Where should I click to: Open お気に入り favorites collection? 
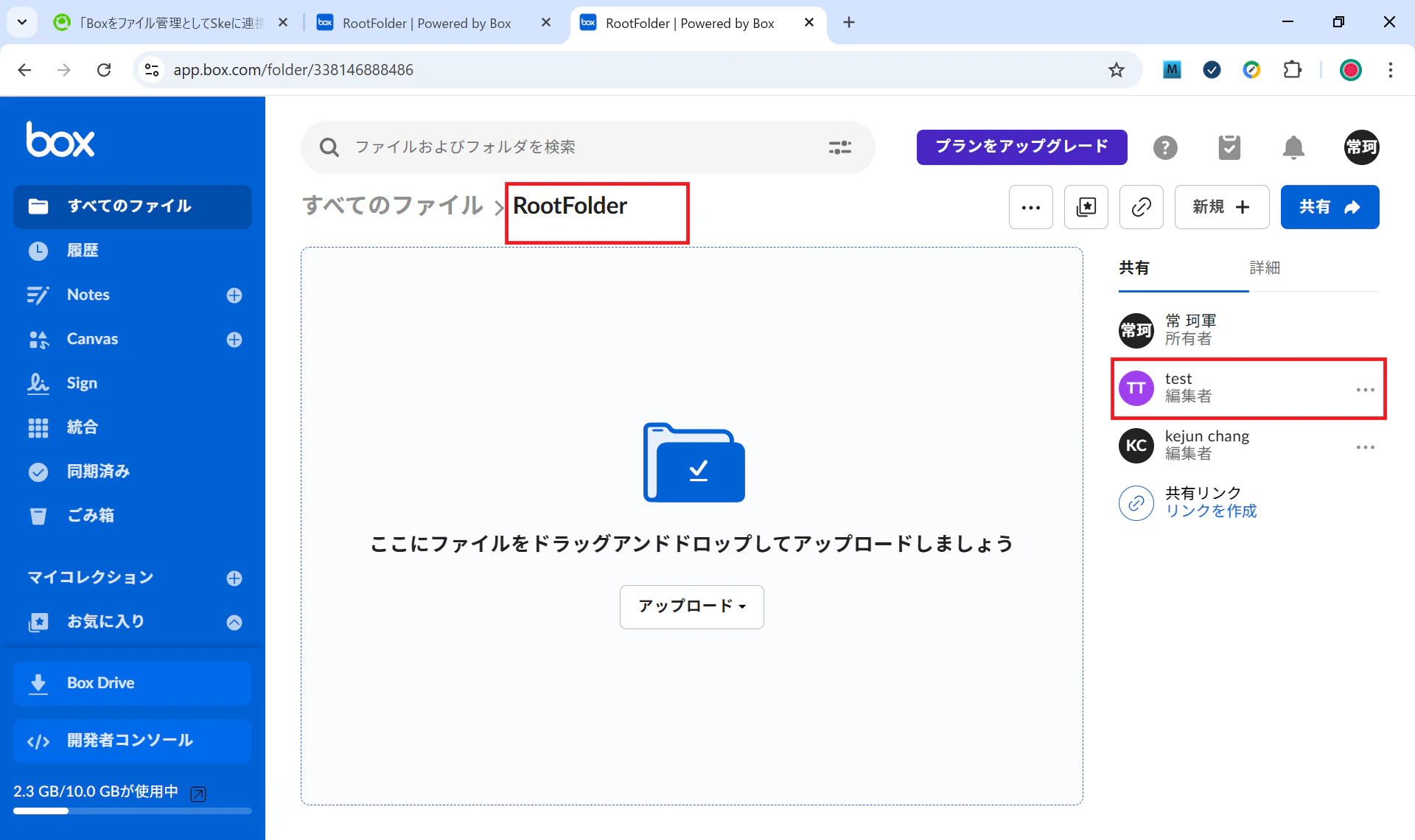[x=105, y=622]
